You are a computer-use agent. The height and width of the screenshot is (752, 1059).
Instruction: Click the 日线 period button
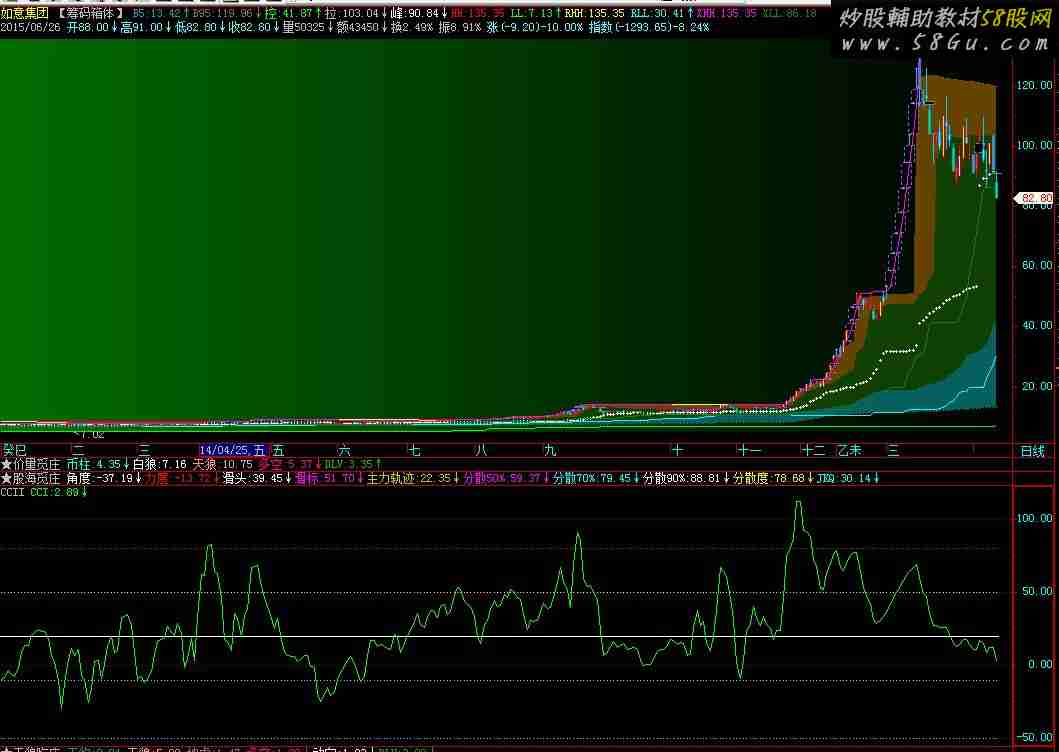(x=1033, y=451)
